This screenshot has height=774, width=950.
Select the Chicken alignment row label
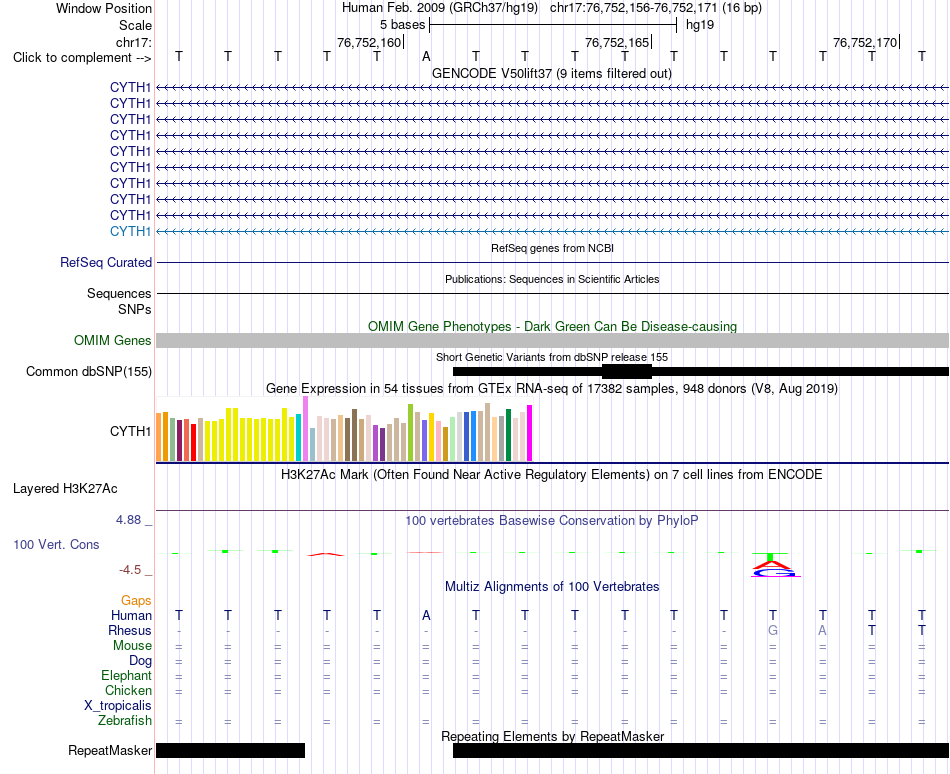(x=128, y=691)
